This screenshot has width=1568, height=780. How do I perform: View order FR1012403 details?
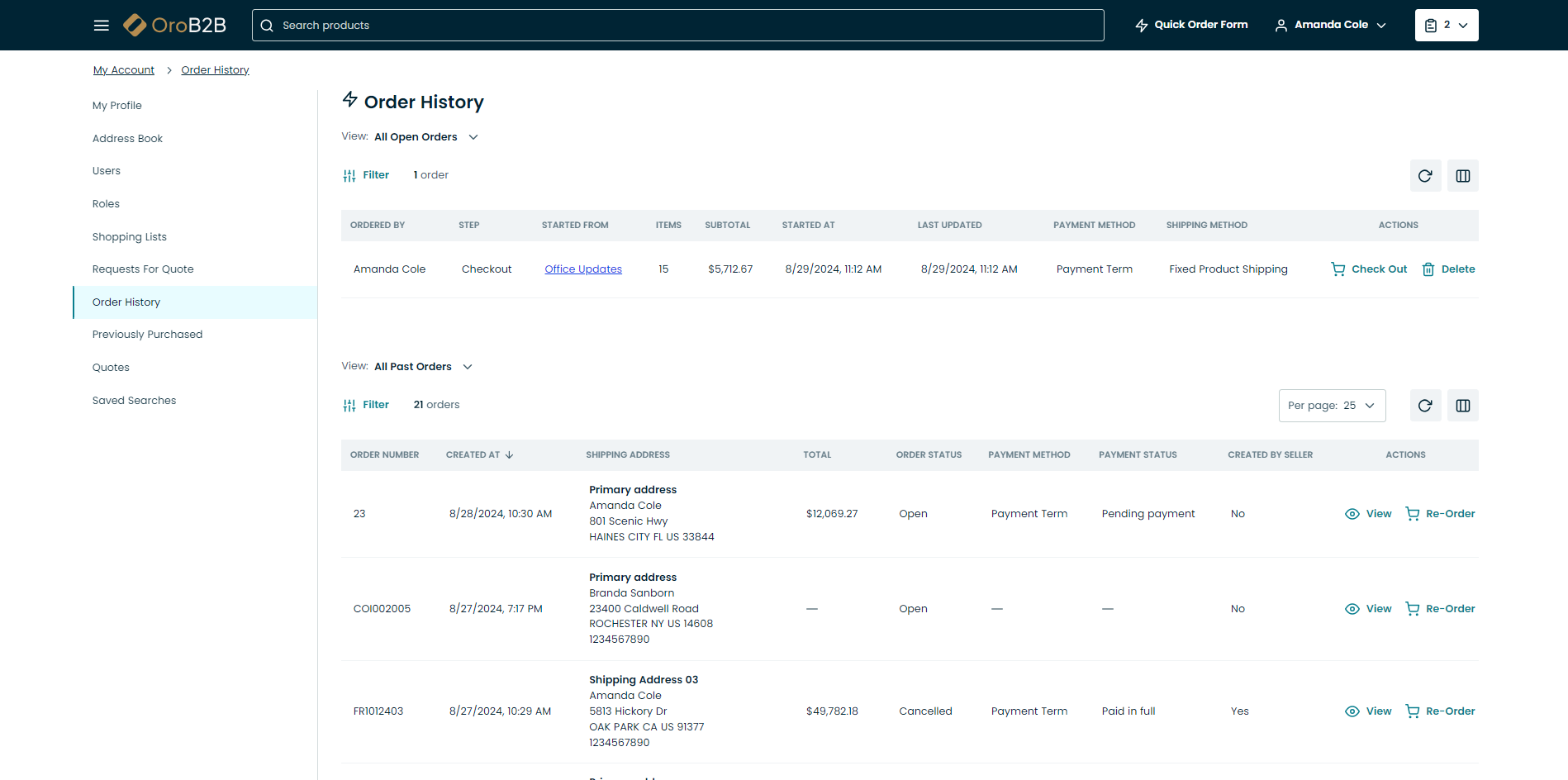coord(1368,711)
